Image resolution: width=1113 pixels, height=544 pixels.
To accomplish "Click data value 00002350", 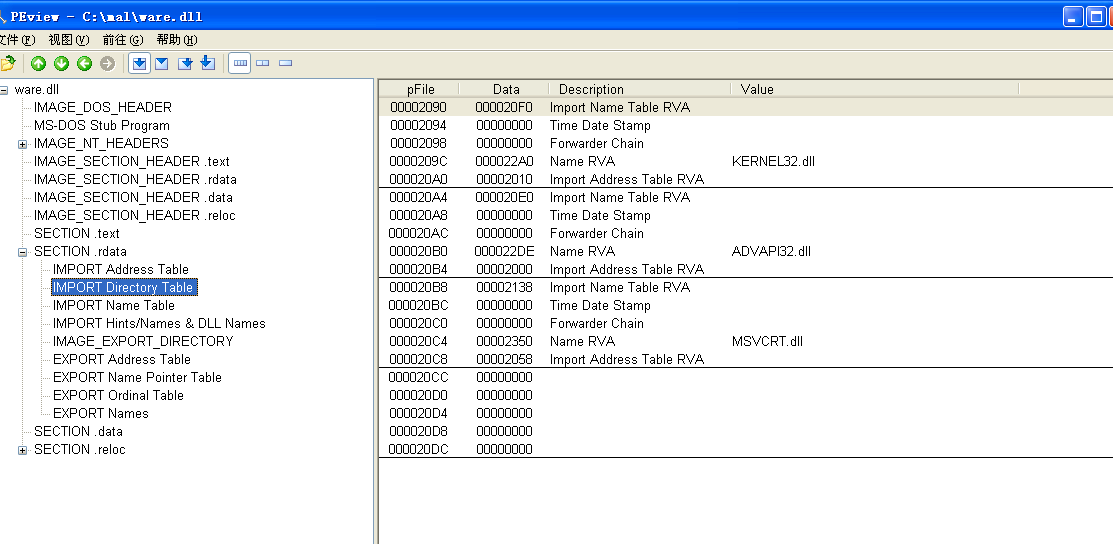I will tap(504, 342).
